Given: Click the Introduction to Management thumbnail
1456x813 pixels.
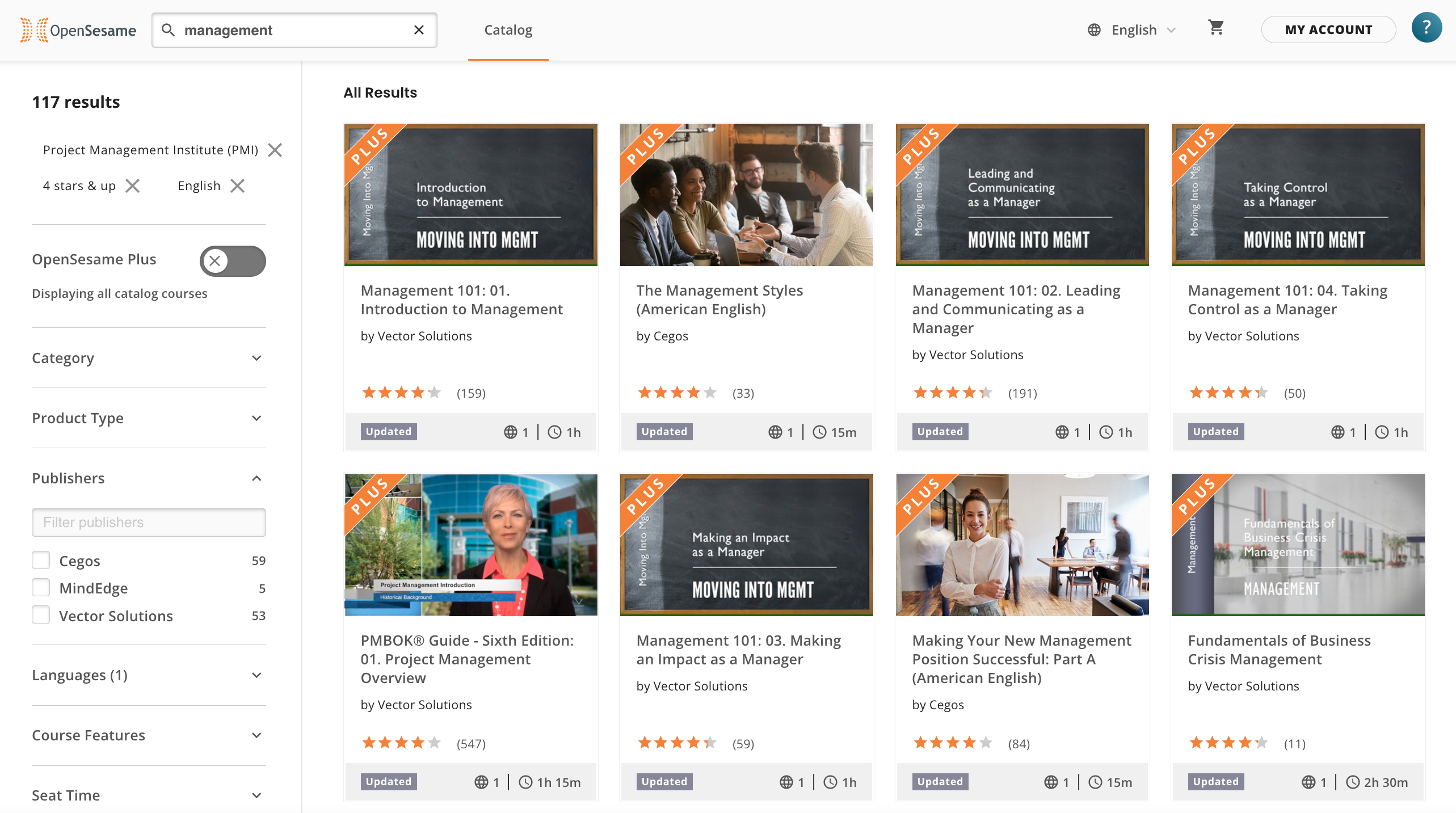Looking at the screenshot, I should click(471, 195).
